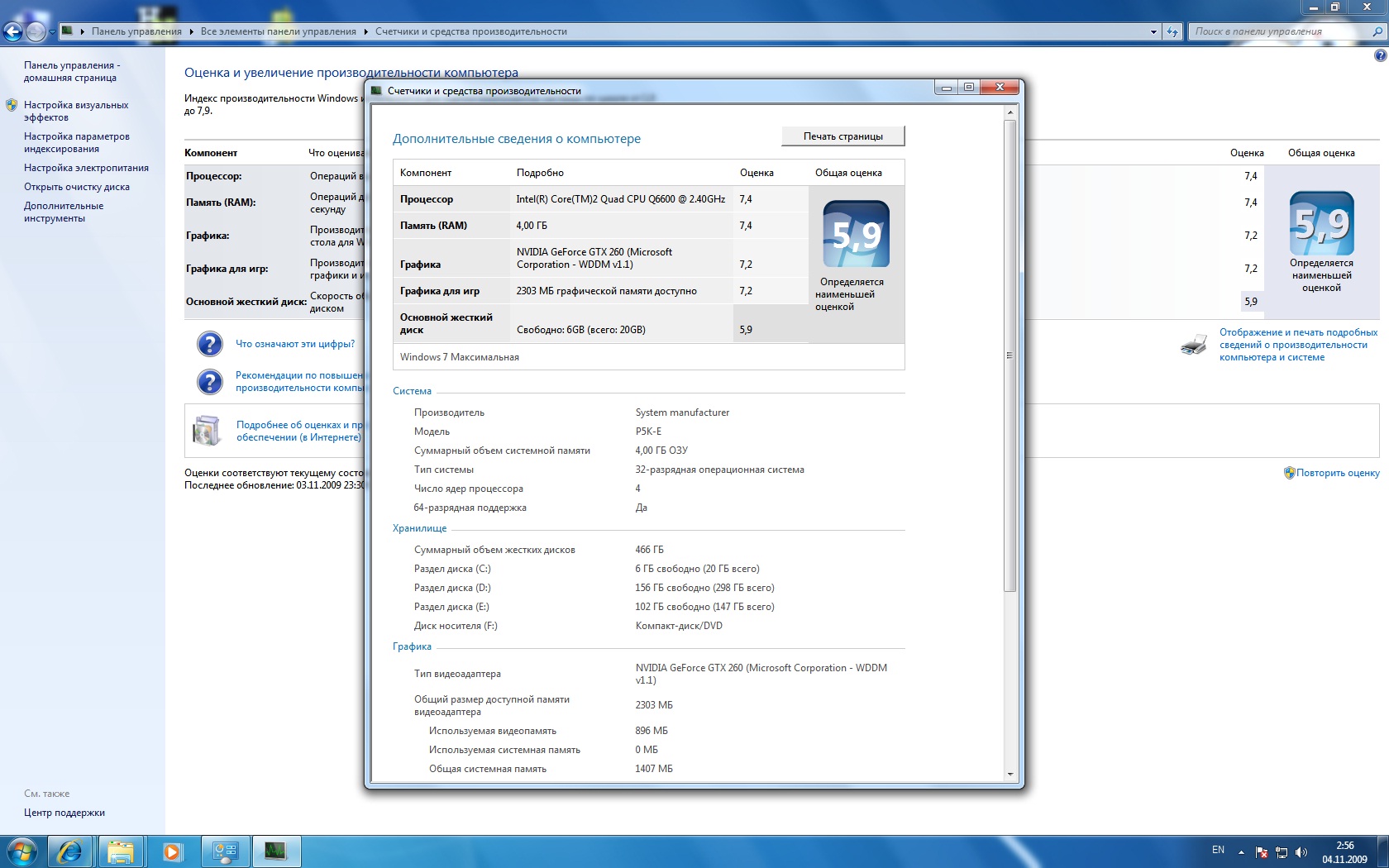The image size is (1389, 868).
Task: Switch to Control Panel taskbar button
Action: point(225,851)
